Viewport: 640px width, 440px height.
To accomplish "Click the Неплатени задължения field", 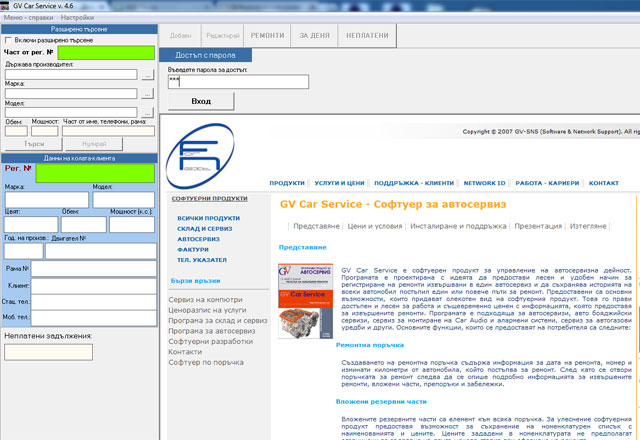I will click(49, 352).
